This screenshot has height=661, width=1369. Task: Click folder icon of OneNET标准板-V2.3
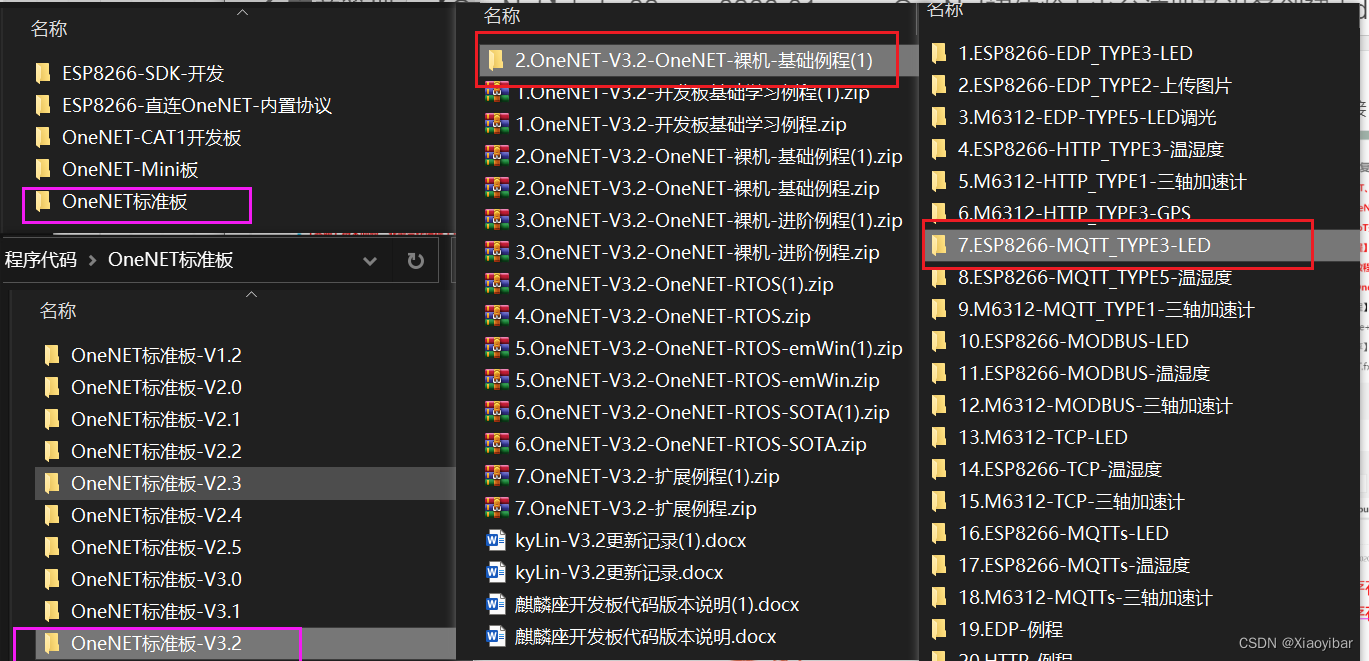[x=52, y=483]
